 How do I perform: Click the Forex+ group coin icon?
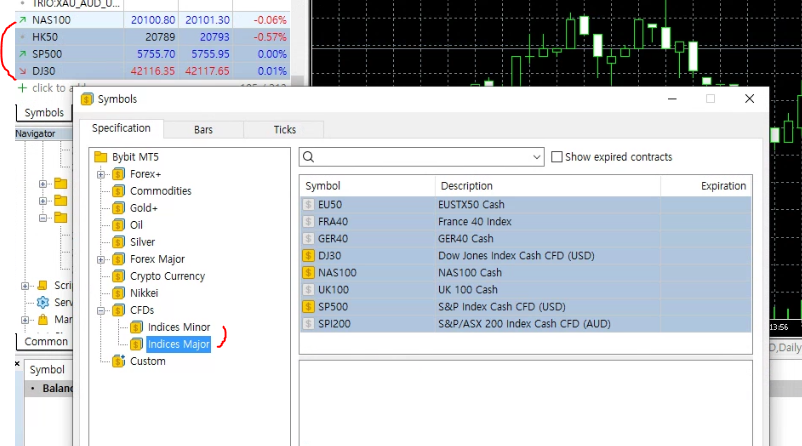click(118, 174)
